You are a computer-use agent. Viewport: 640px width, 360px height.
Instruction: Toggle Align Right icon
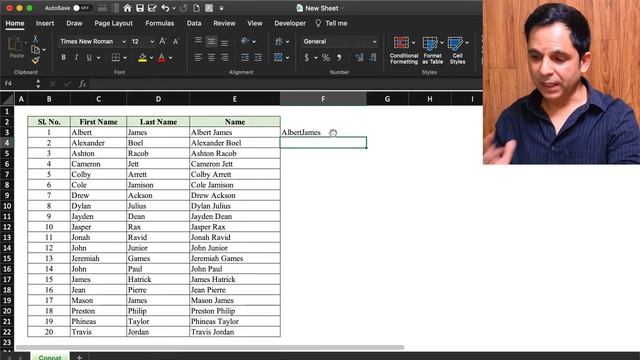(224, 58)
